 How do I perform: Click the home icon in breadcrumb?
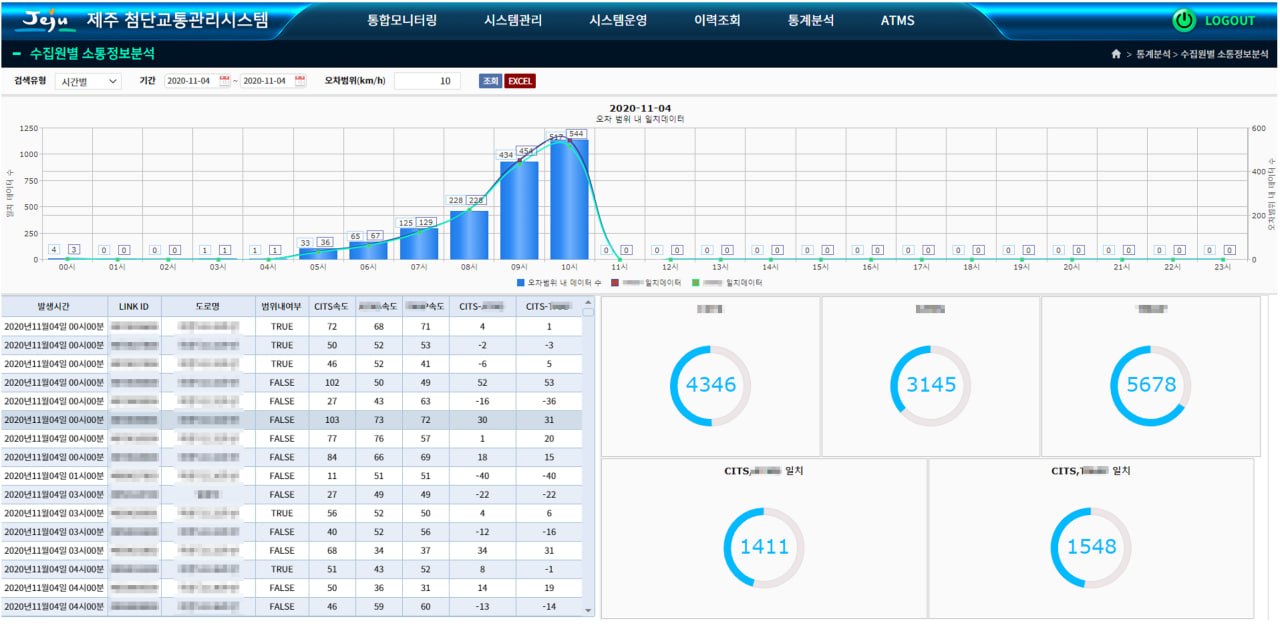coord(1116,54)
